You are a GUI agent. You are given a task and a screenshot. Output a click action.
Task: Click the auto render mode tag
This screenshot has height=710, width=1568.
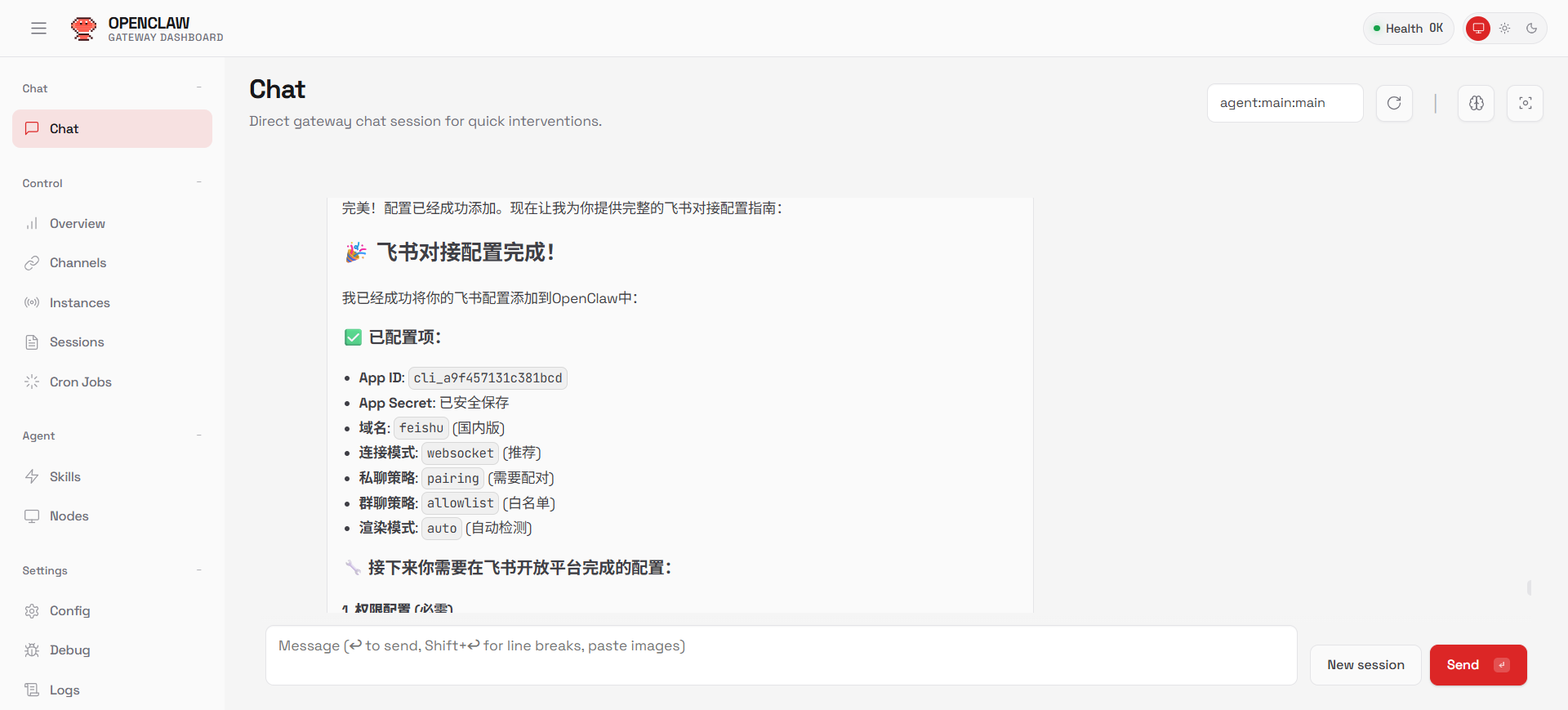point(442,529)
